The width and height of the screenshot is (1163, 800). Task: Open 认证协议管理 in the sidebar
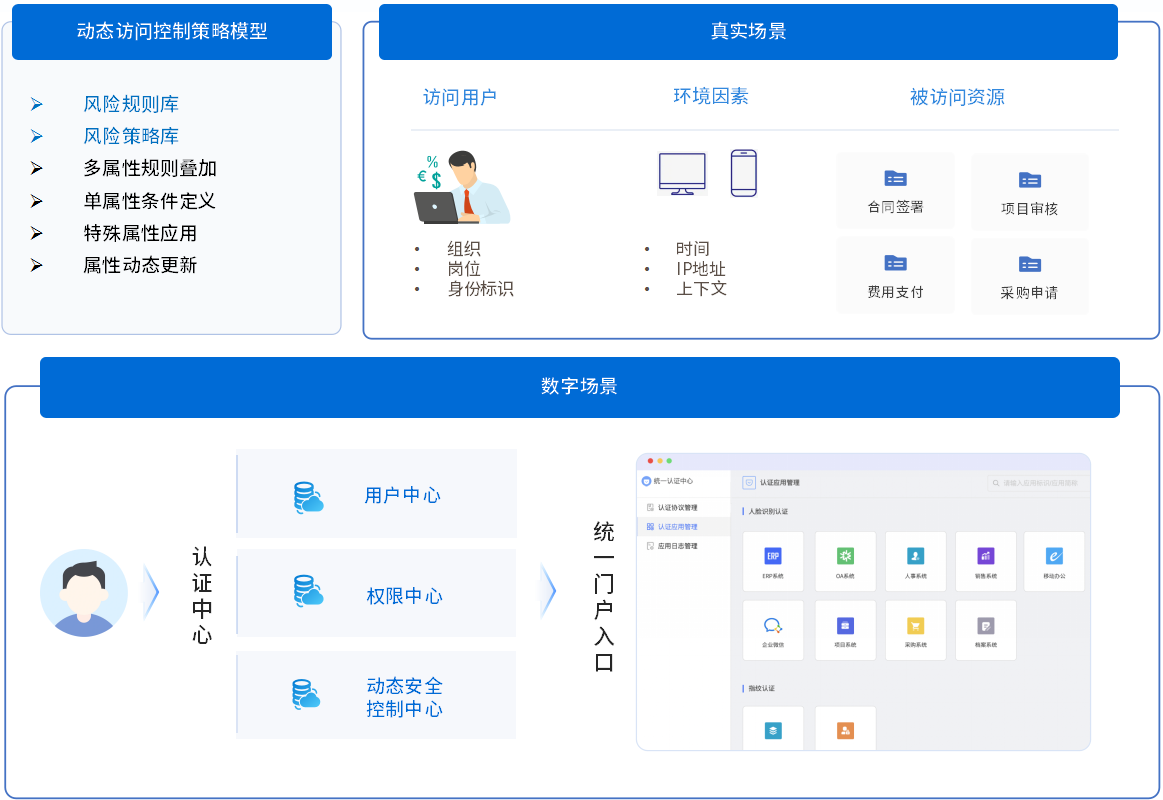click(677, 508)
